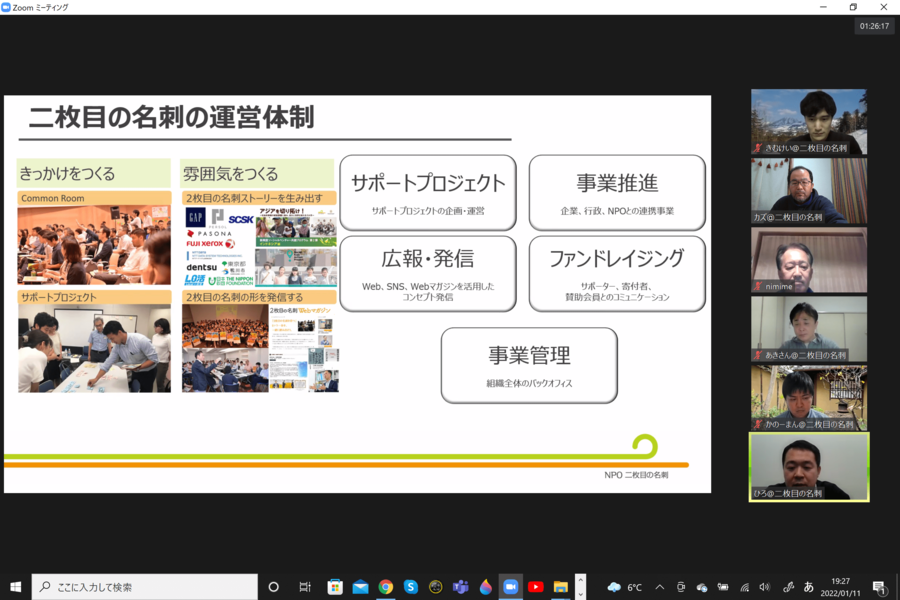This screenshot has height=600, width=900.
Task: Open the notification center icon
Action: [879, 587]
